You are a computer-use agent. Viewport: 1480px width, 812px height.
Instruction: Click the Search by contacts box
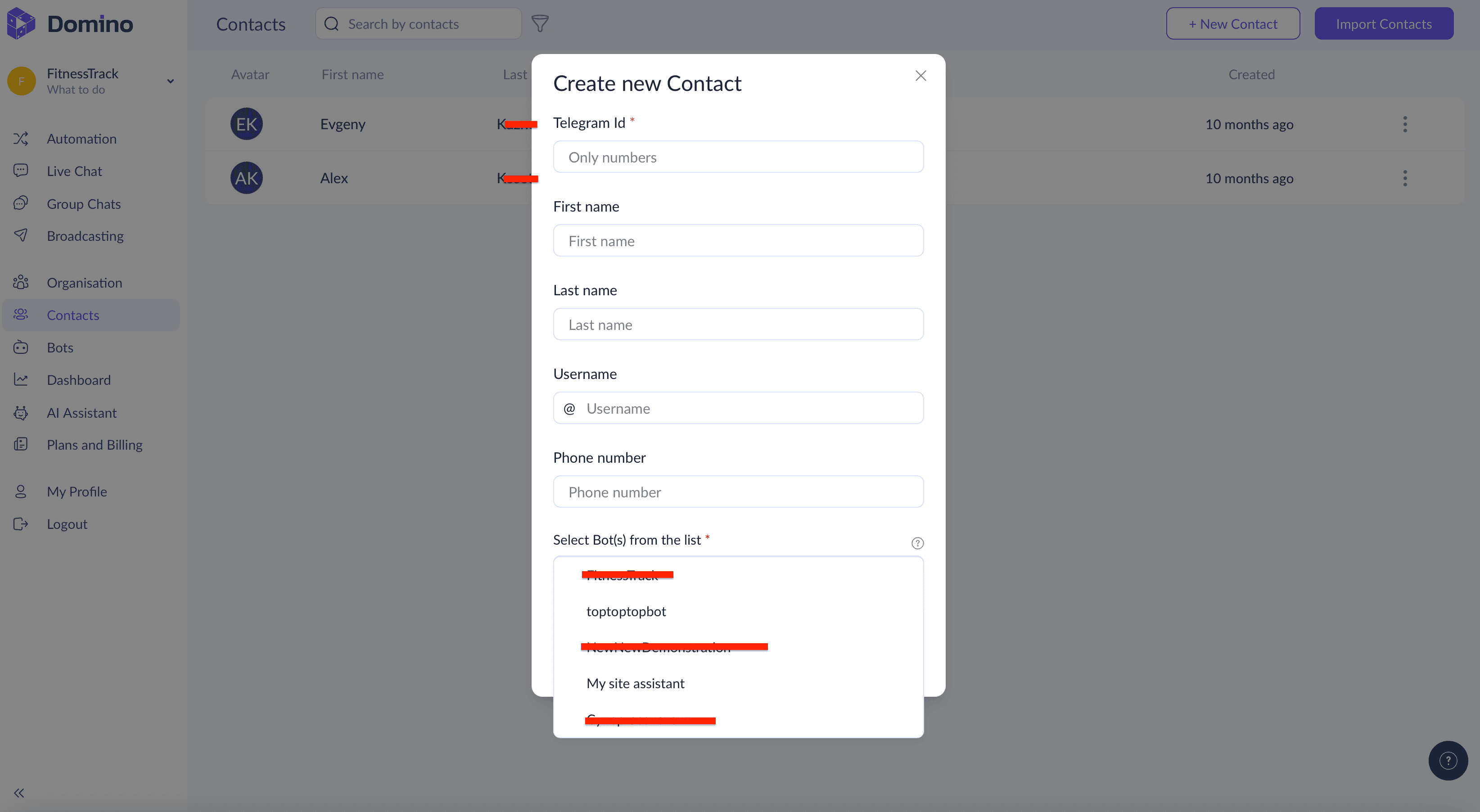click(418, 23)
